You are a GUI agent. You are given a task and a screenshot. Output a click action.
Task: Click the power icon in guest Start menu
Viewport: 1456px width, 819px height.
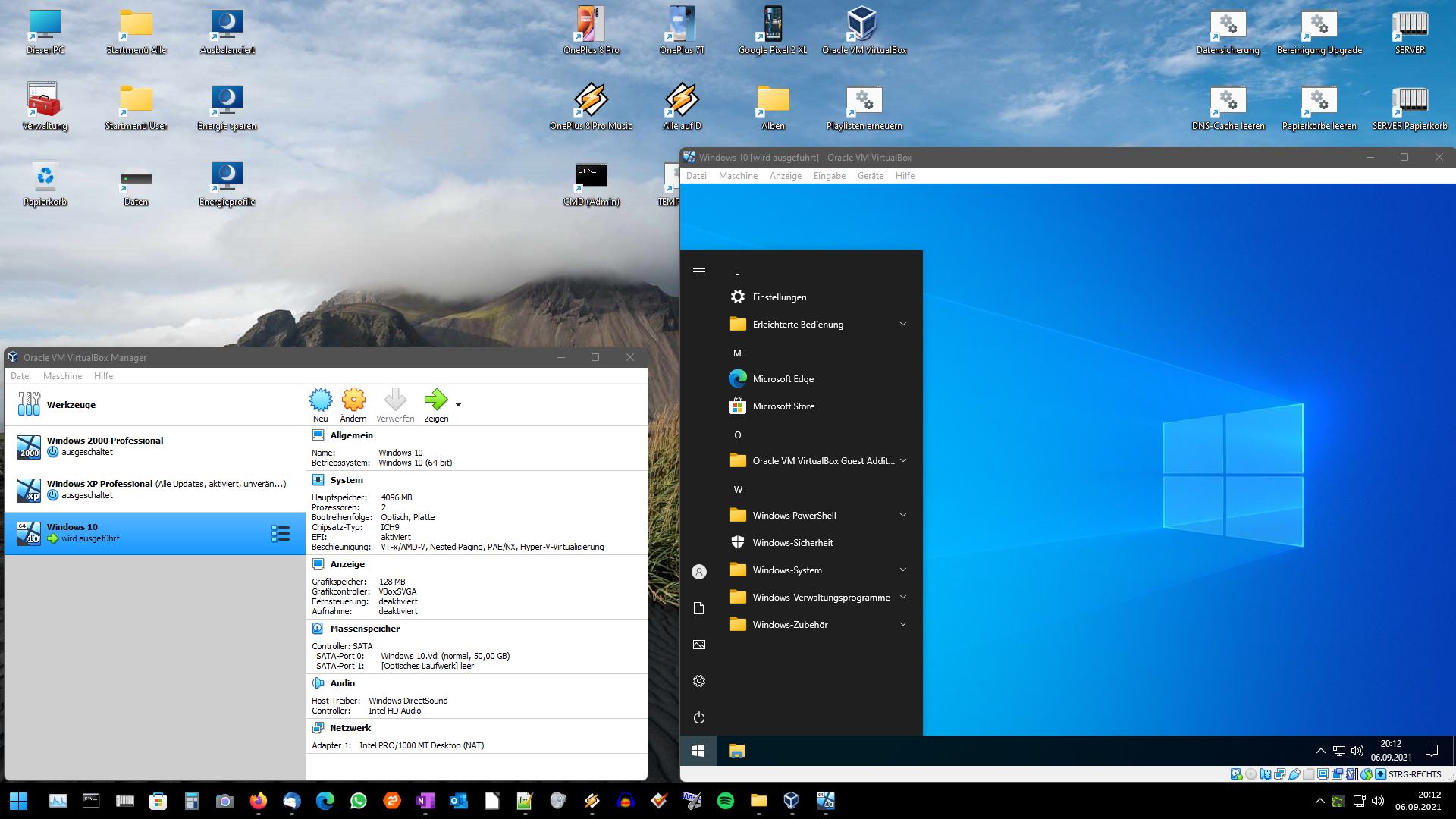coord(699,717)
